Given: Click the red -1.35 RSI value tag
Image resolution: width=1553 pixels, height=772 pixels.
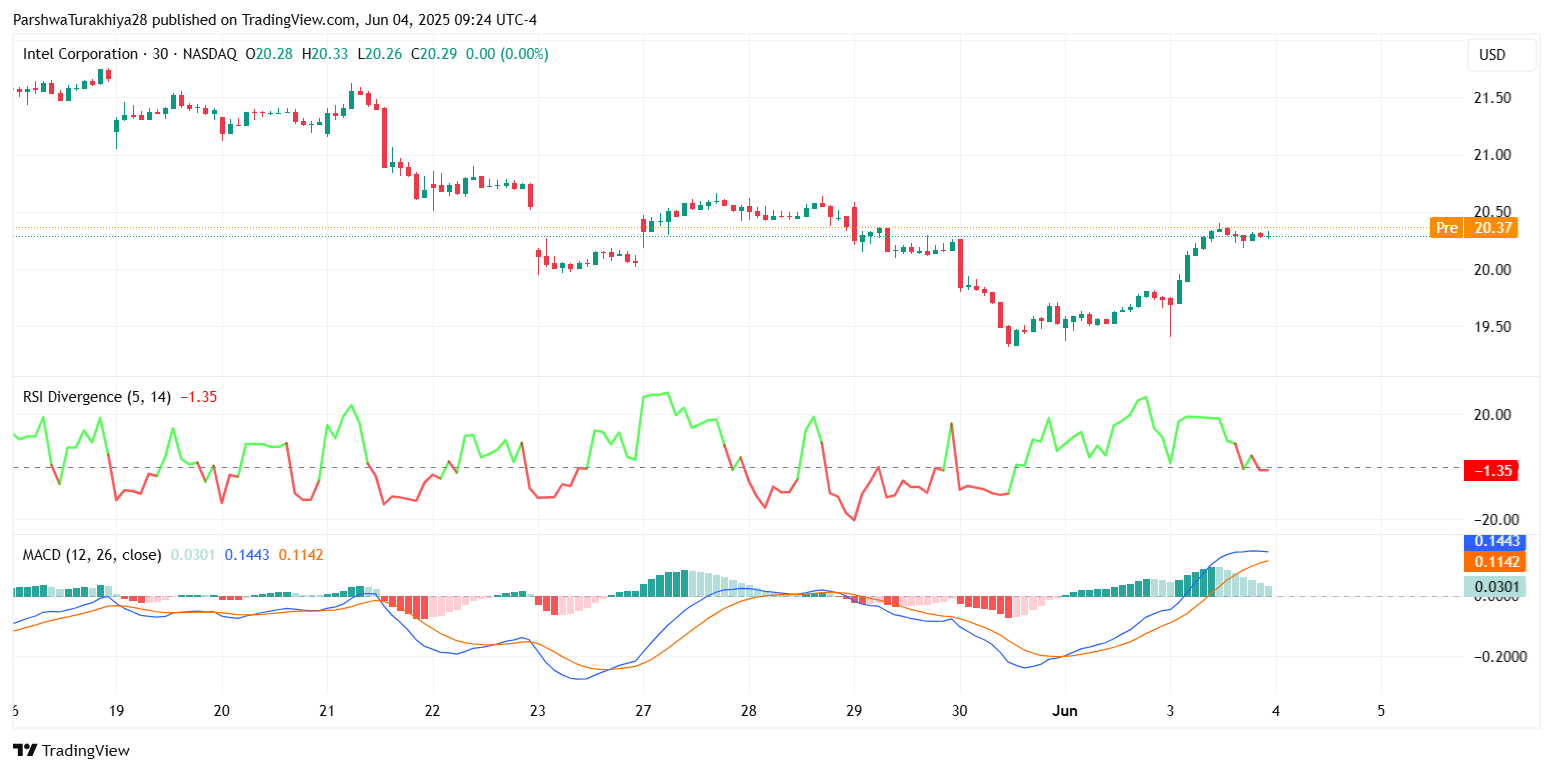Looking at the screenshot, I should (1491, 470).
